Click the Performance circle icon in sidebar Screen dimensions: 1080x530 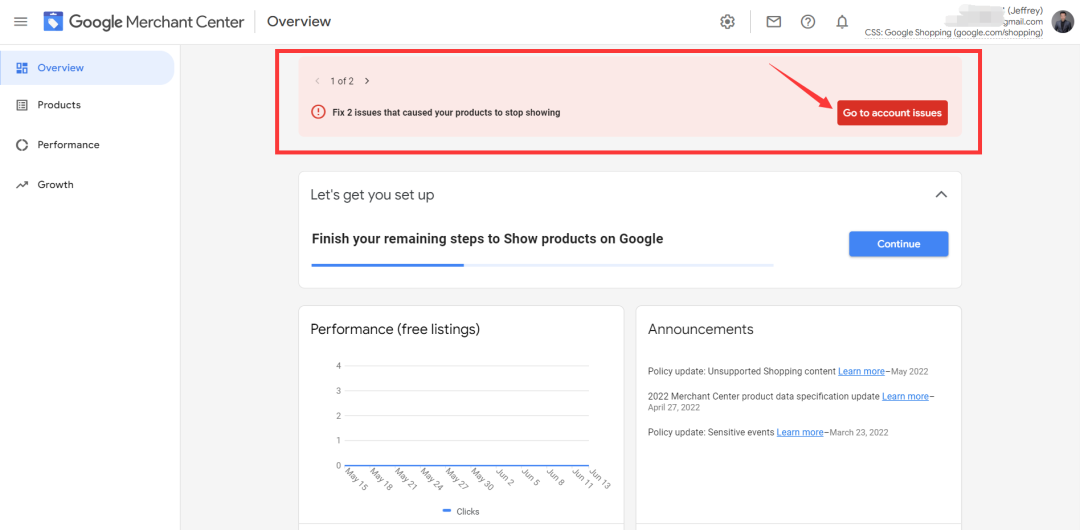coord(22,145)
